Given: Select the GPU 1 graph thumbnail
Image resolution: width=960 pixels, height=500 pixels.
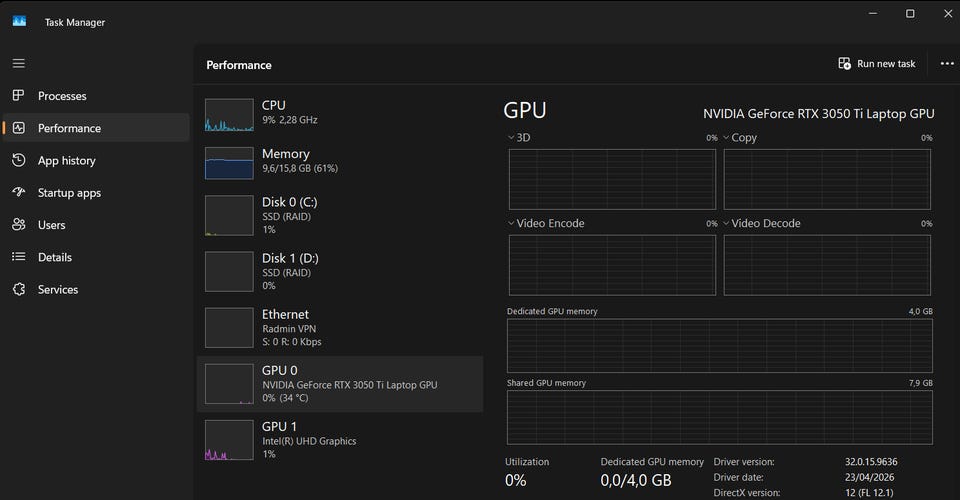Looking at the screenshot, I should click(229, 440).
